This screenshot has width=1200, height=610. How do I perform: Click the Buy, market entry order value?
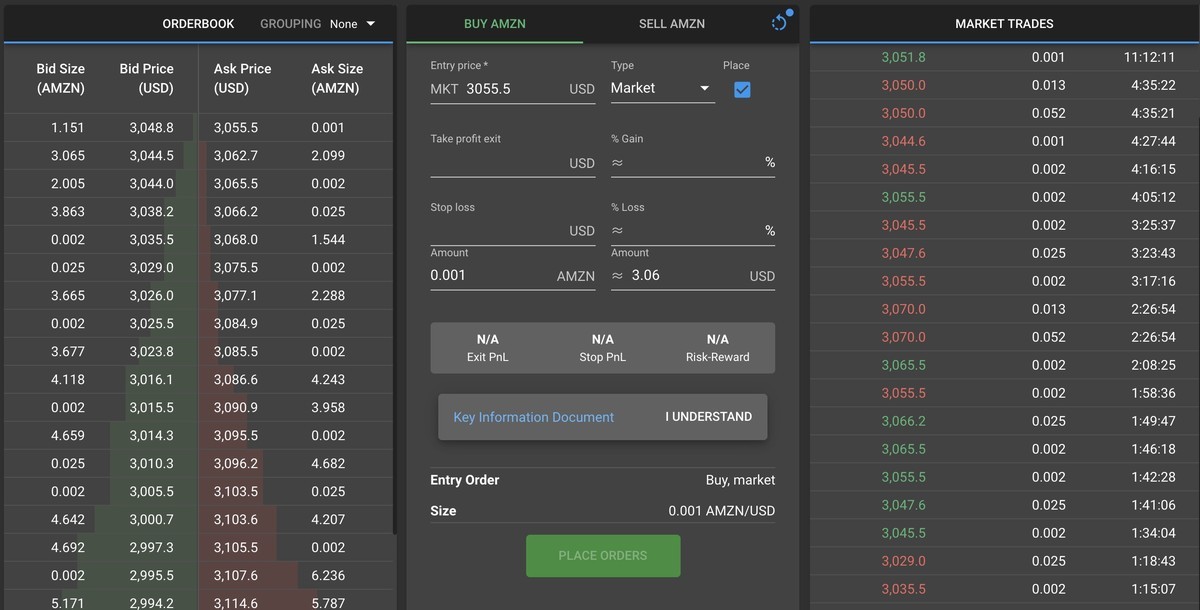click(x=740, y=480)
